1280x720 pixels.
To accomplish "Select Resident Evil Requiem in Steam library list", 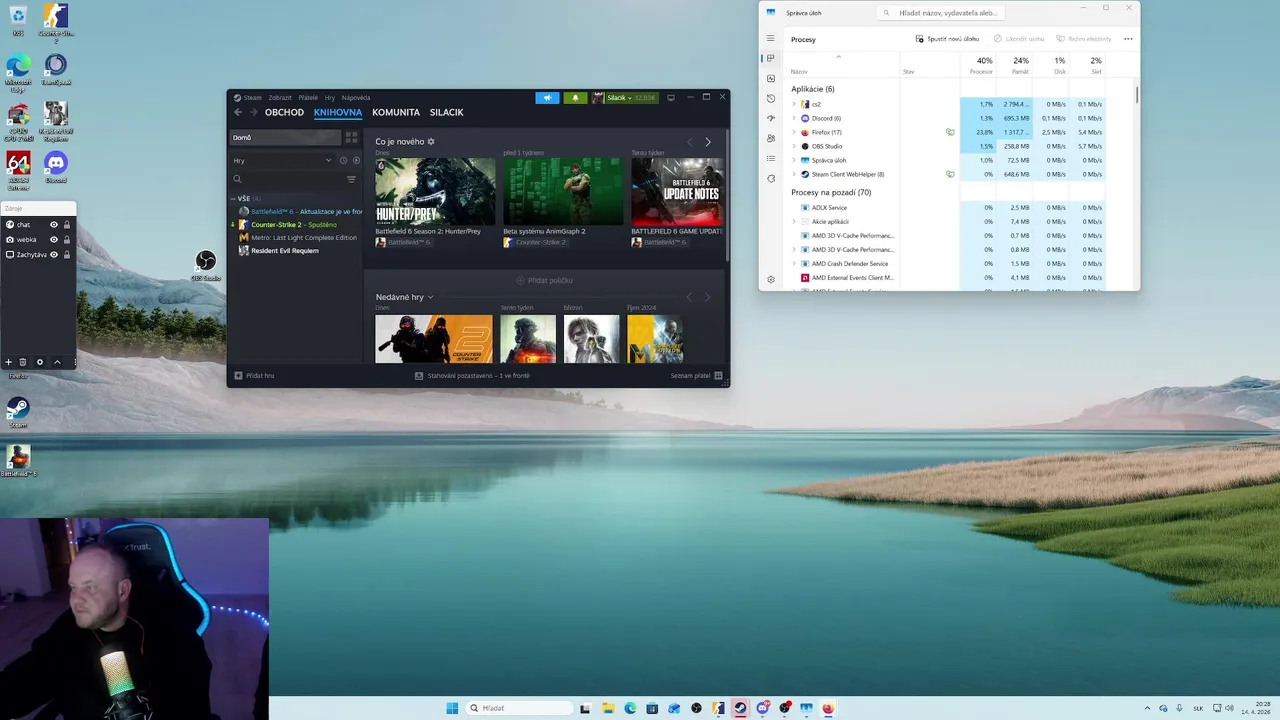I will point(285,251).
